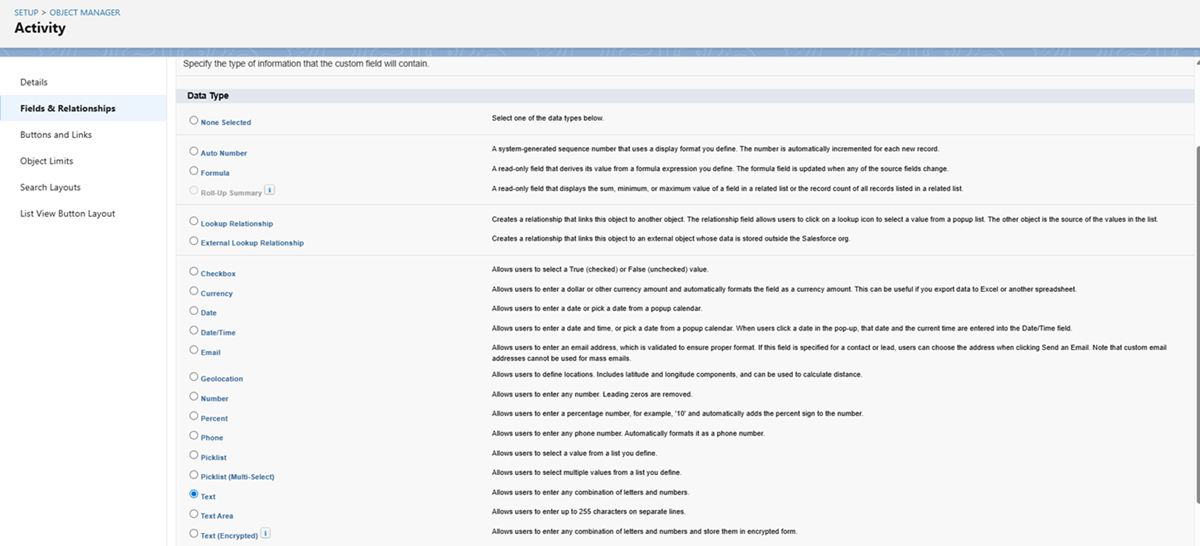Click OBJECT MANAGER breadcrumb link
This screenshot has height=546, width=1200.
85,12
